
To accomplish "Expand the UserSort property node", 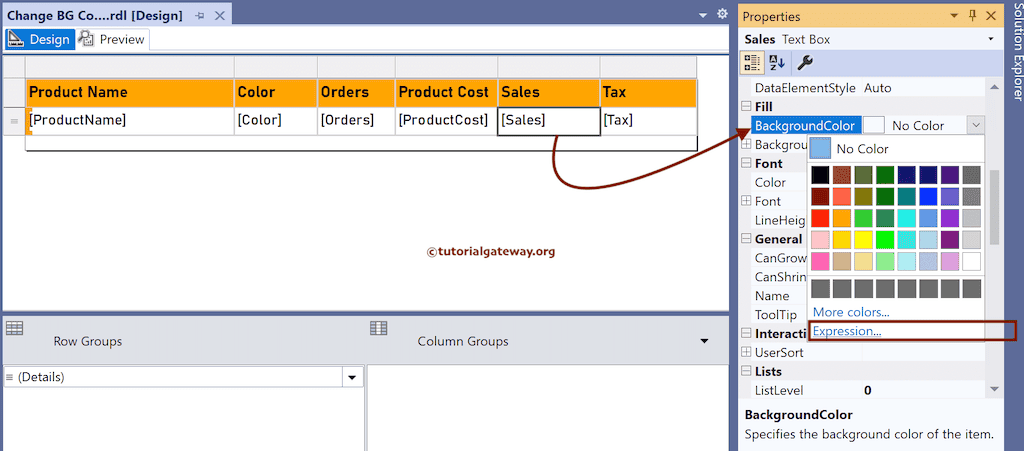I will [746, 352].
